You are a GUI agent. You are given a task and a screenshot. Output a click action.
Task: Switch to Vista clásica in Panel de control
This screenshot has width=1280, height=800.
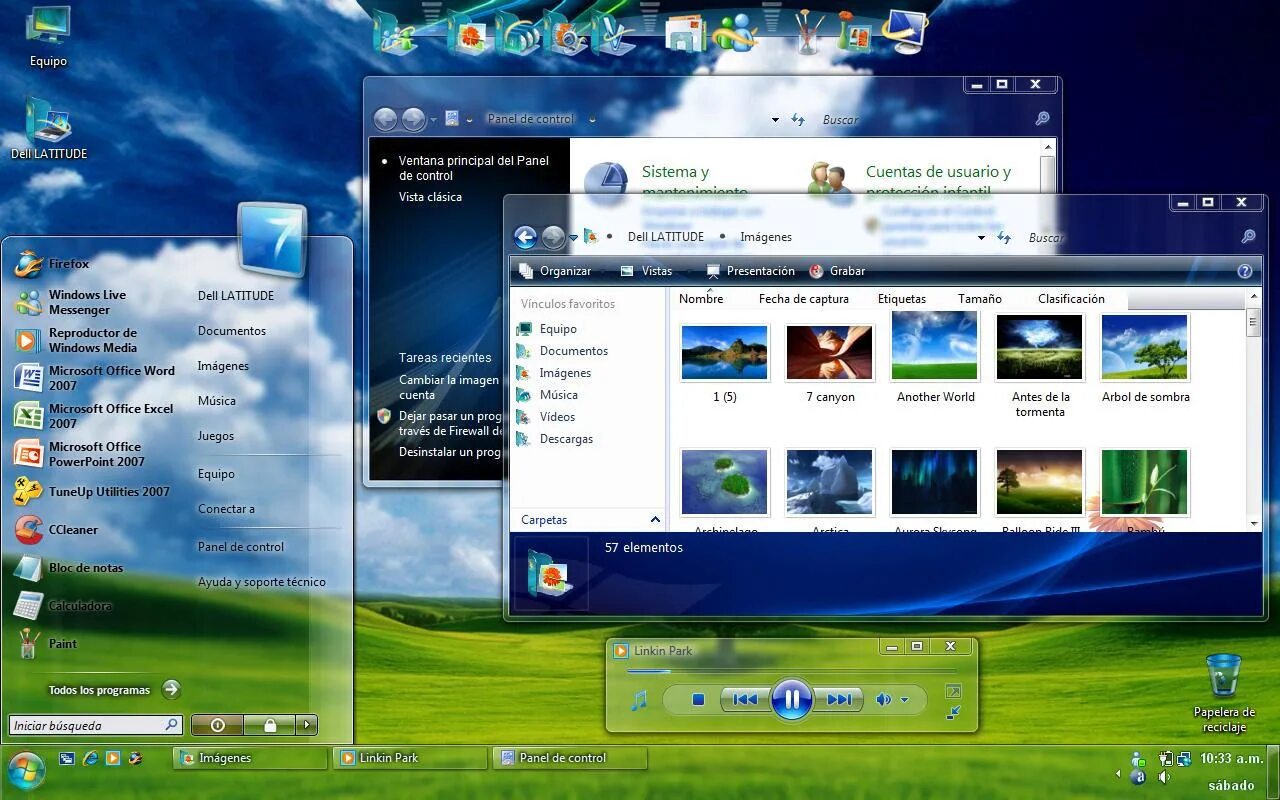[430, 197]
